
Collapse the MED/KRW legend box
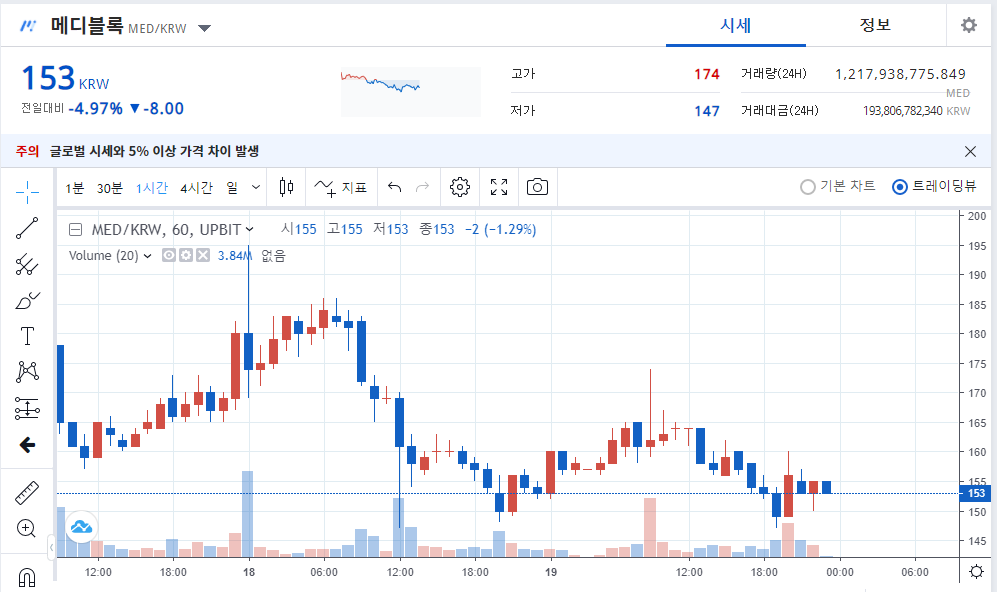pos(75,230)
